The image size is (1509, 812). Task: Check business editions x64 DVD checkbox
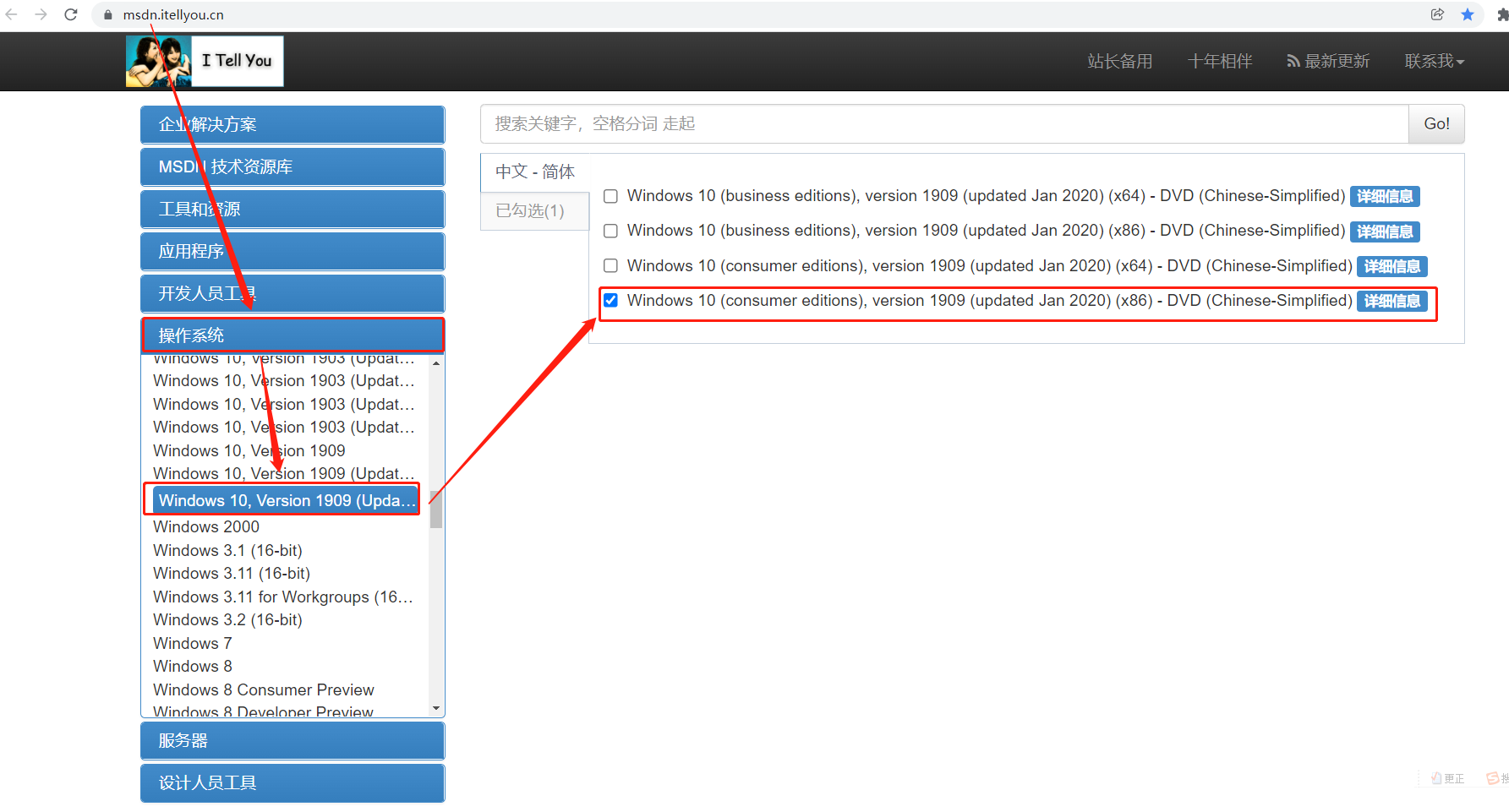click(610, 196)
